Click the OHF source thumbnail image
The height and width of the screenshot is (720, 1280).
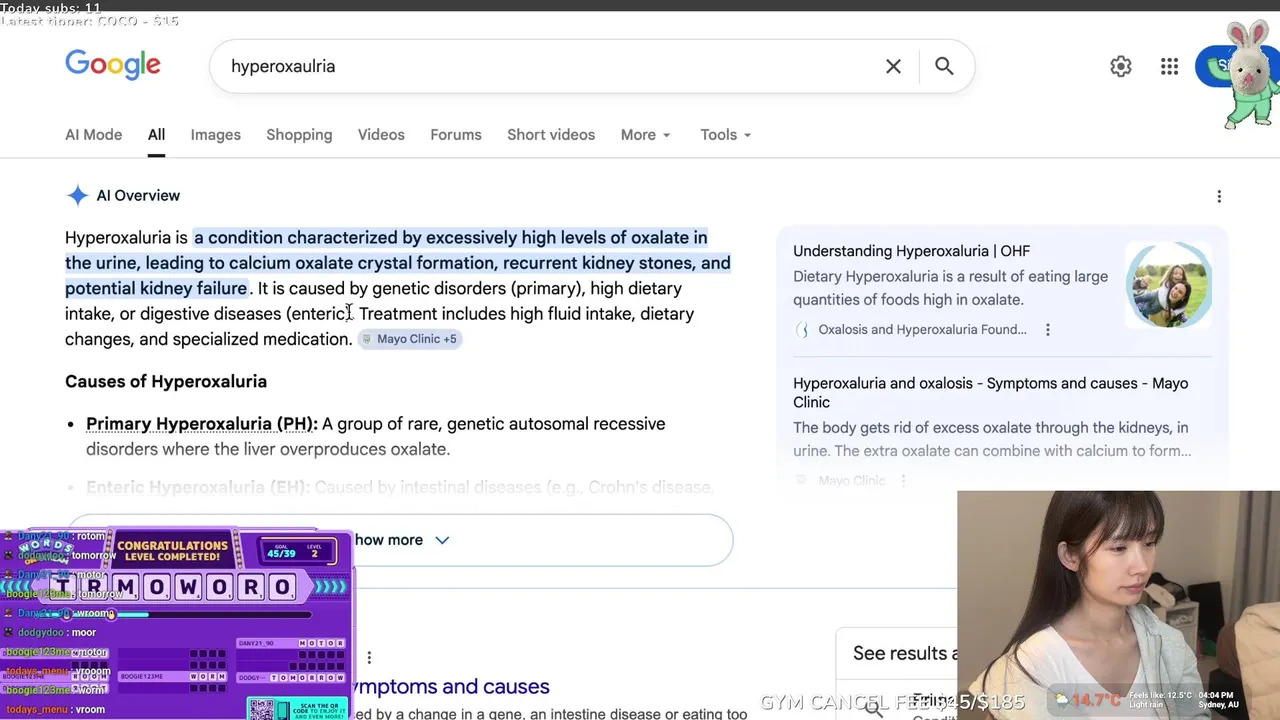click(x=1168, y=285)
